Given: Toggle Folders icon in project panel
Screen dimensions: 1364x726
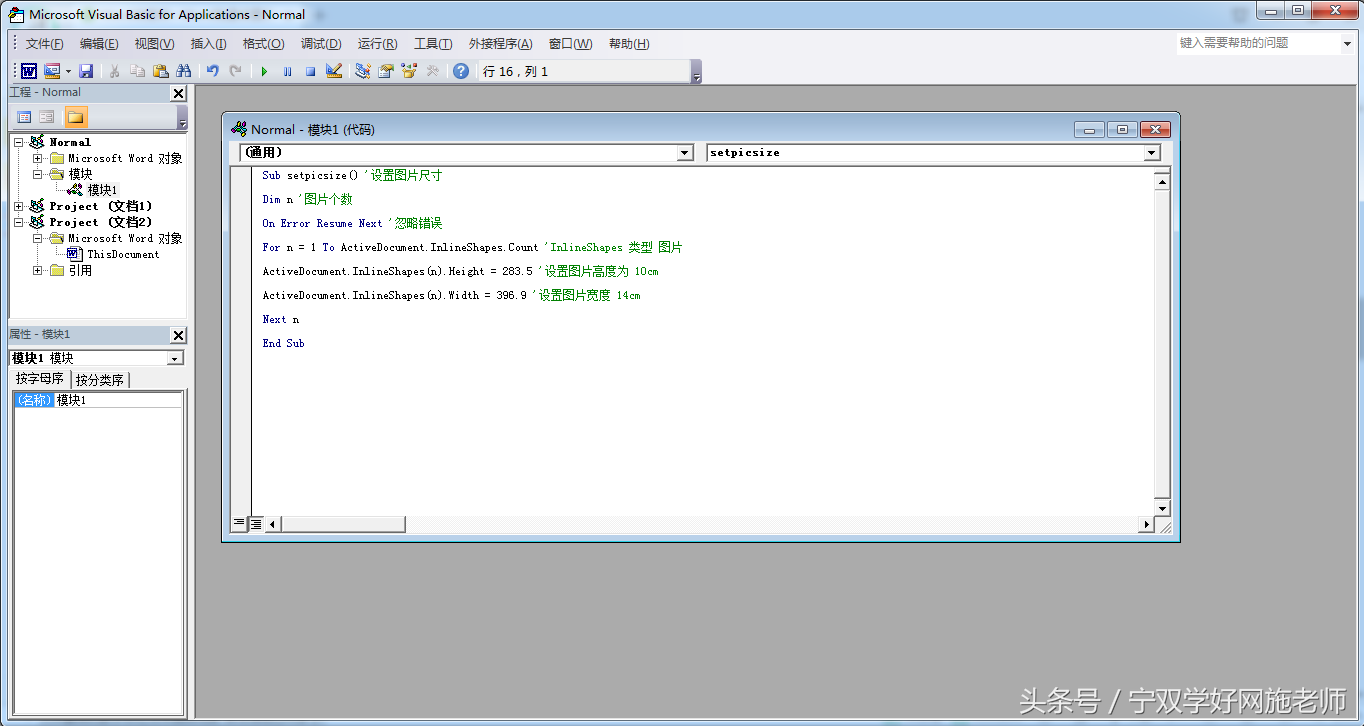Looking at the screenshot, I should pyautogui.click(x=76, y=117).
